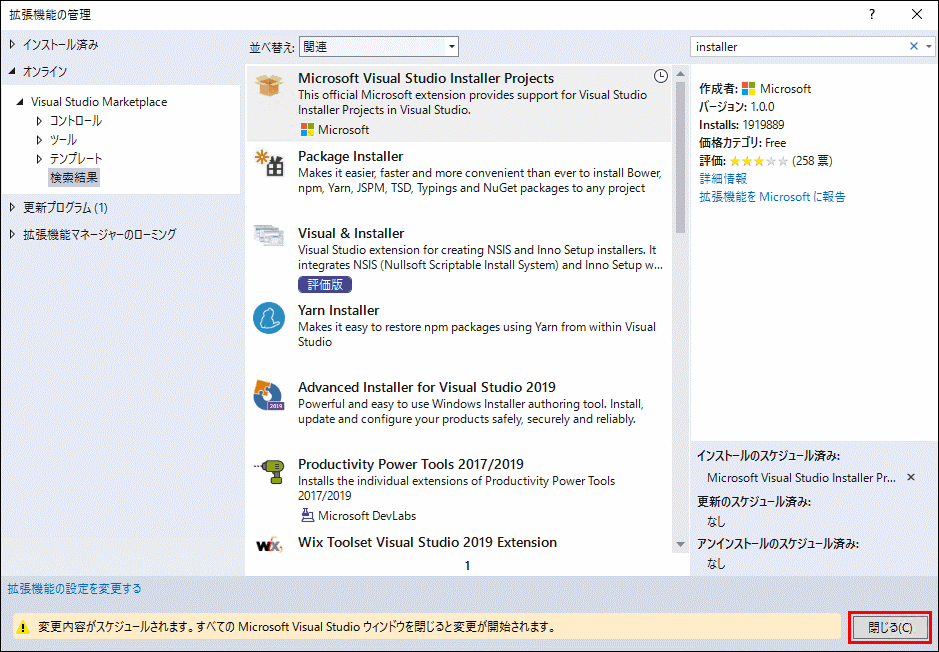
Task: Clear the search box with the X icon
Action: tap(914, 46)
